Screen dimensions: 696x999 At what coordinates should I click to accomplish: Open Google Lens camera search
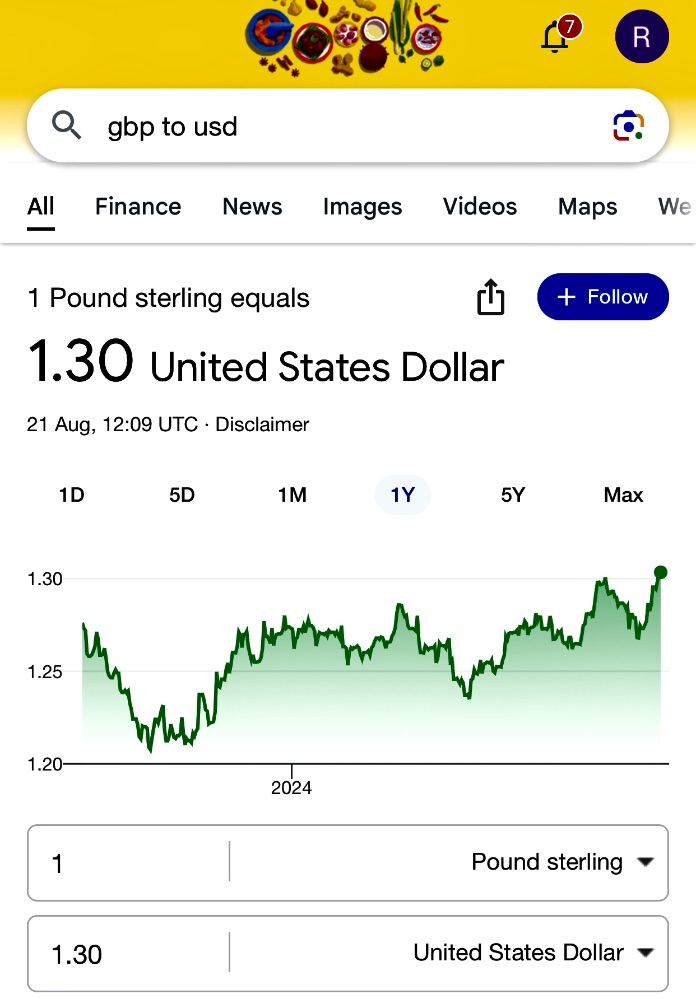tap(628, 126)
